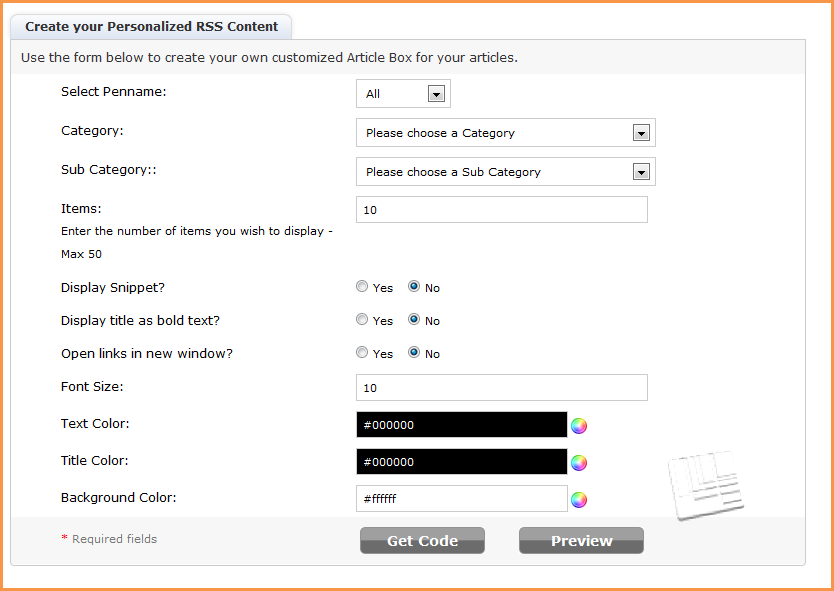834x591 pixels.
Task: Click the Get Code button
Action: click(x=422, y=541)
